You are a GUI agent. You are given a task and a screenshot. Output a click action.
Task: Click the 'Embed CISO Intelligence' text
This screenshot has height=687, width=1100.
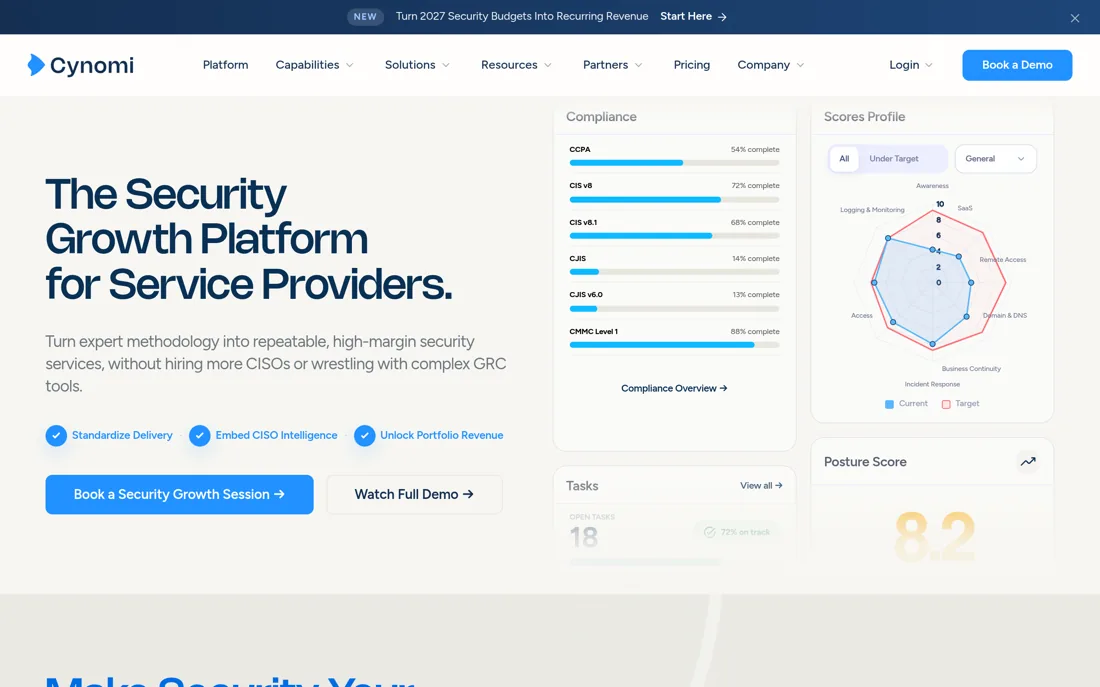click(x=276, y=436)
